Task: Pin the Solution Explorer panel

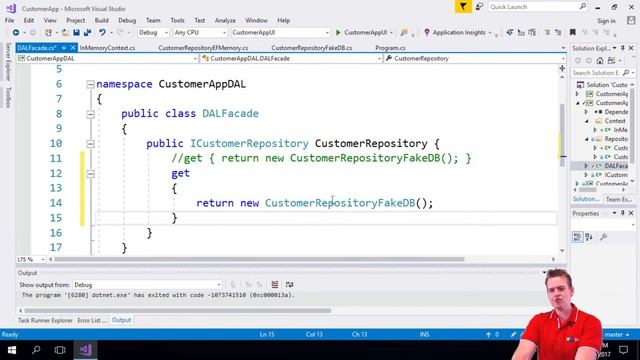Action: point(622,48)
